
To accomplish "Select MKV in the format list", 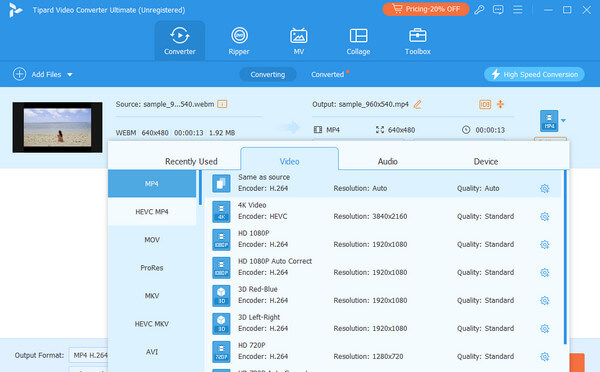I will point(152,295).
